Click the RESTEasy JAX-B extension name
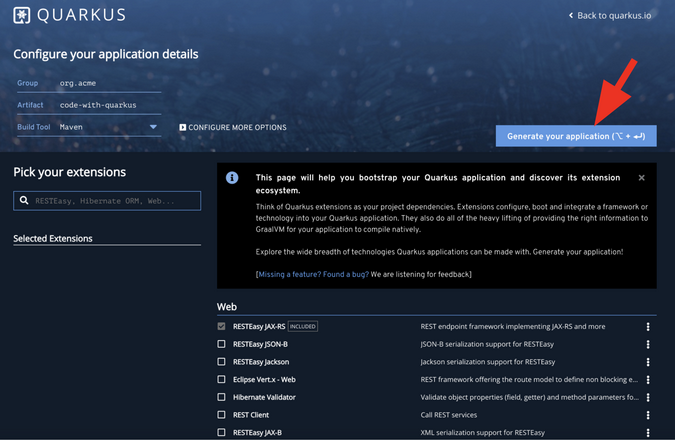This screenshot has width=675, height=440. (257, 433)
